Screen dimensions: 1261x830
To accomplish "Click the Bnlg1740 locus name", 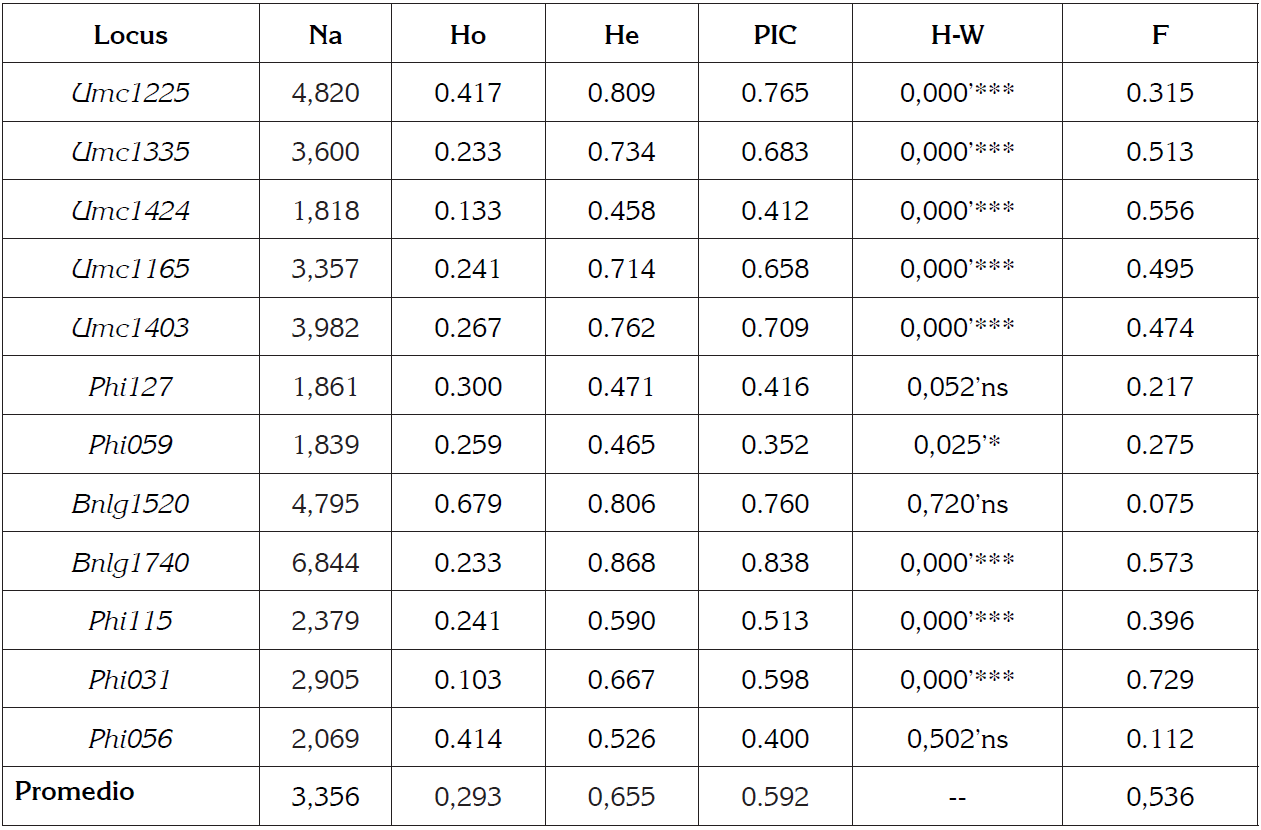I will tap(130, 563).
